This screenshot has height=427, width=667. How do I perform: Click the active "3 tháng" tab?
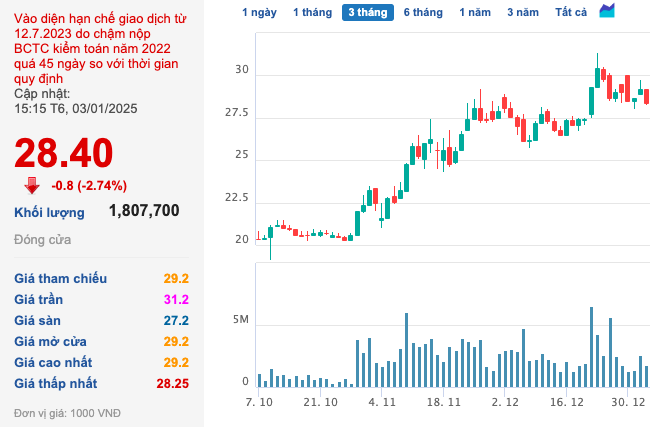coord(366,12)
